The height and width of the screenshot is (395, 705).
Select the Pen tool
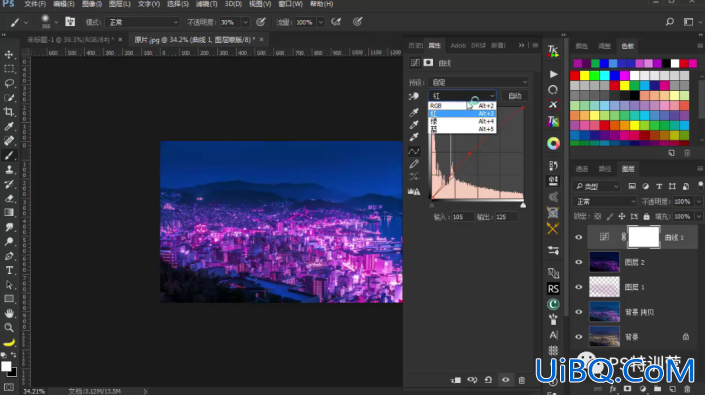point(9,256)
